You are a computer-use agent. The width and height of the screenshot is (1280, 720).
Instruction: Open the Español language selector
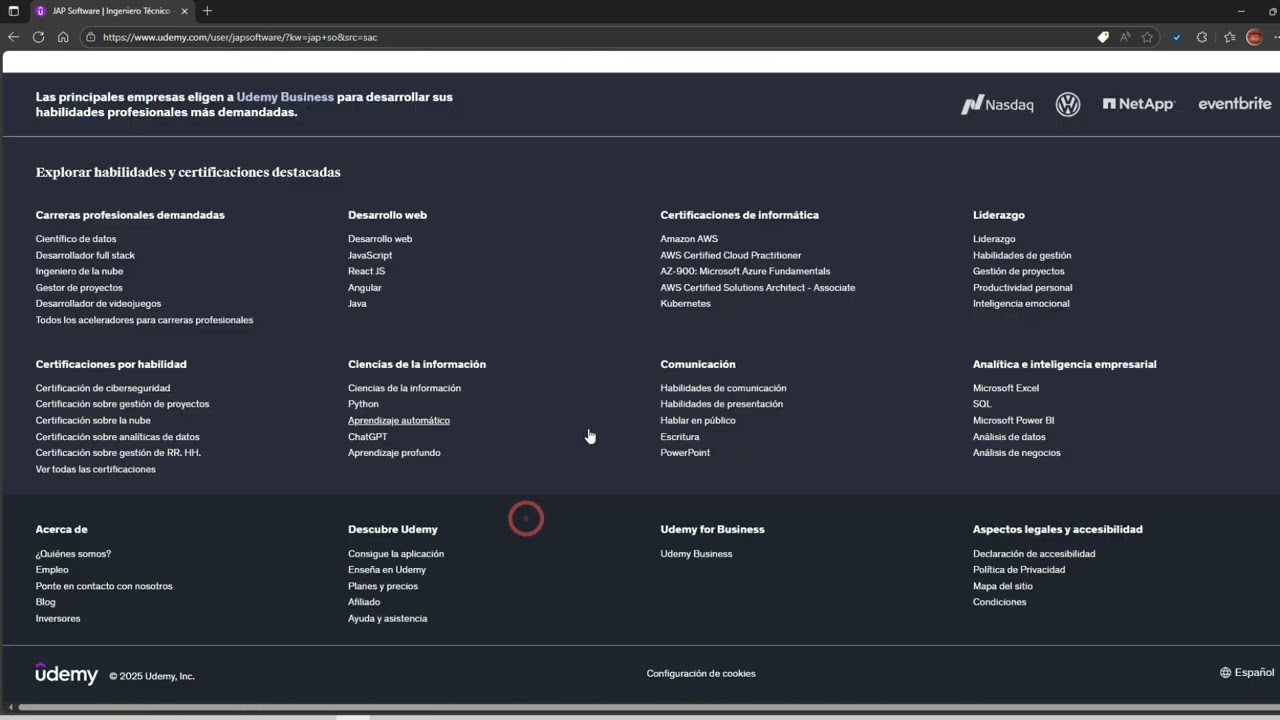(1247, 673)
